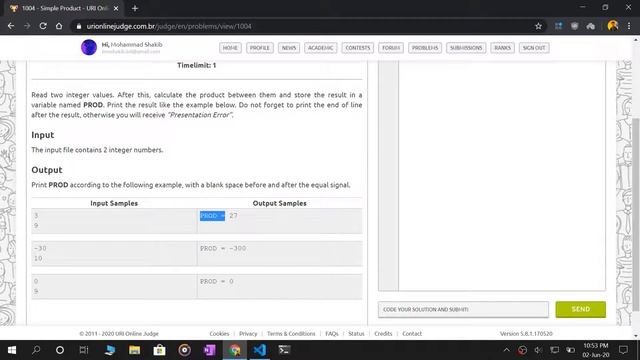This screenshot has width=640, height=360.
Task: Open the notification center icon
Action: coord(623,350)
